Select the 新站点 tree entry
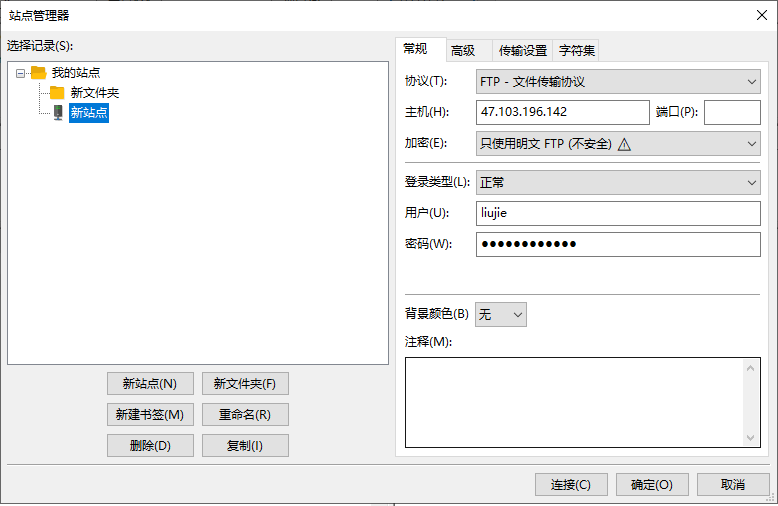The height and width of the screenshot is (506, 778). (89, 113)
